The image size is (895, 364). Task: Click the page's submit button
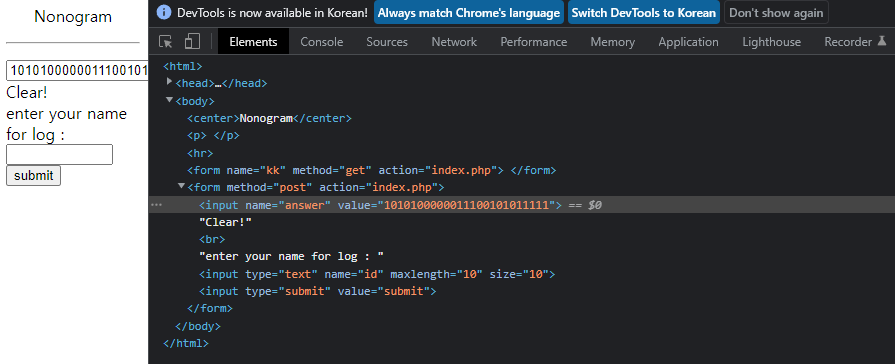pos(33,175)
